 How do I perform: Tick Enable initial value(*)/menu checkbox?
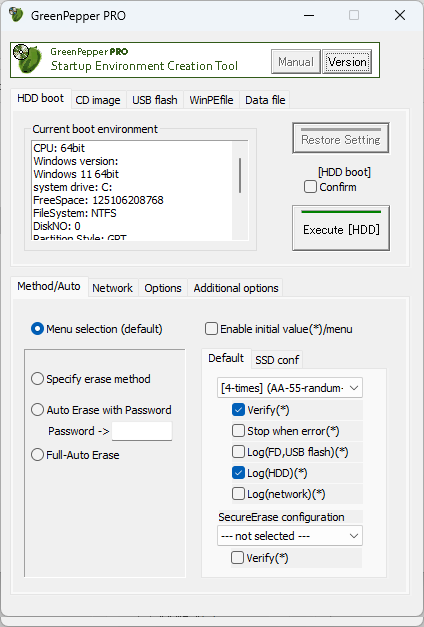211,329
